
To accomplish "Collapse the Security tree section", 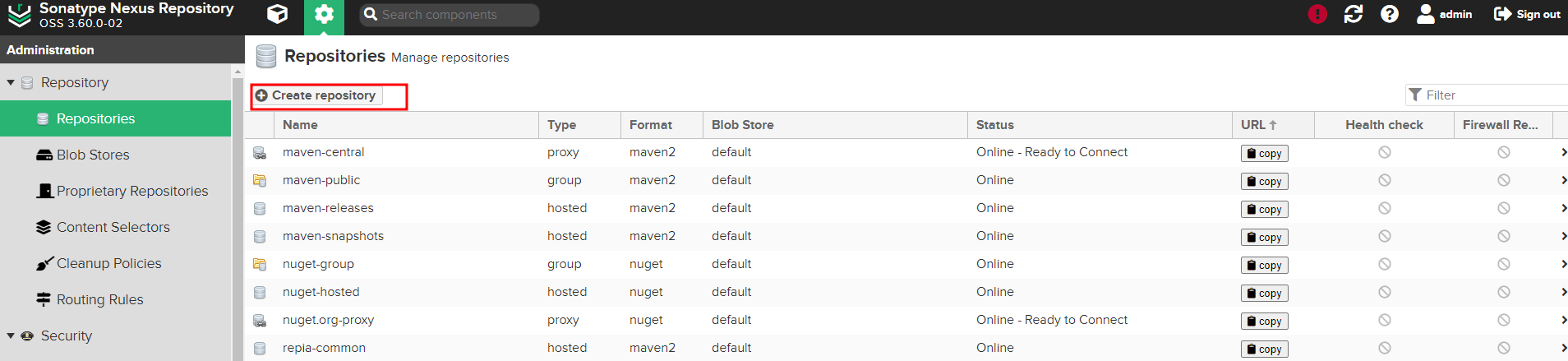I will point(11,336).
